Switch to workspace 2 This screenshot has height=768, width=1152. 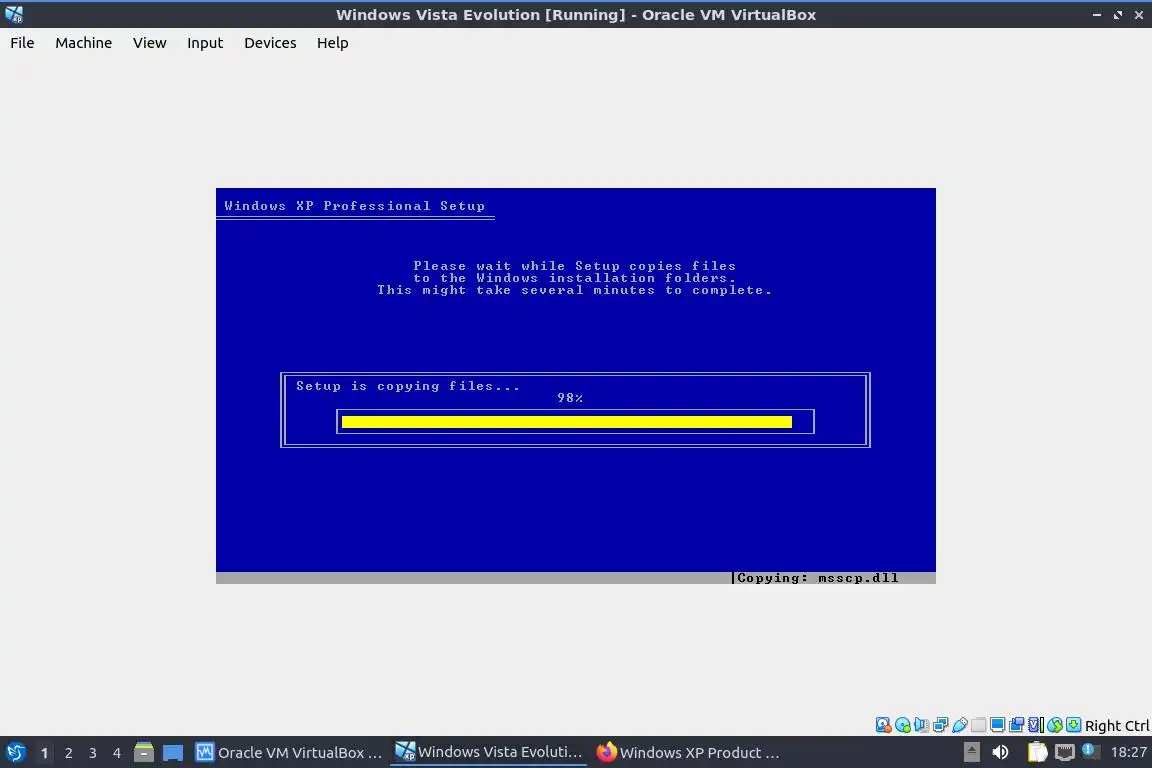point(68,753)
